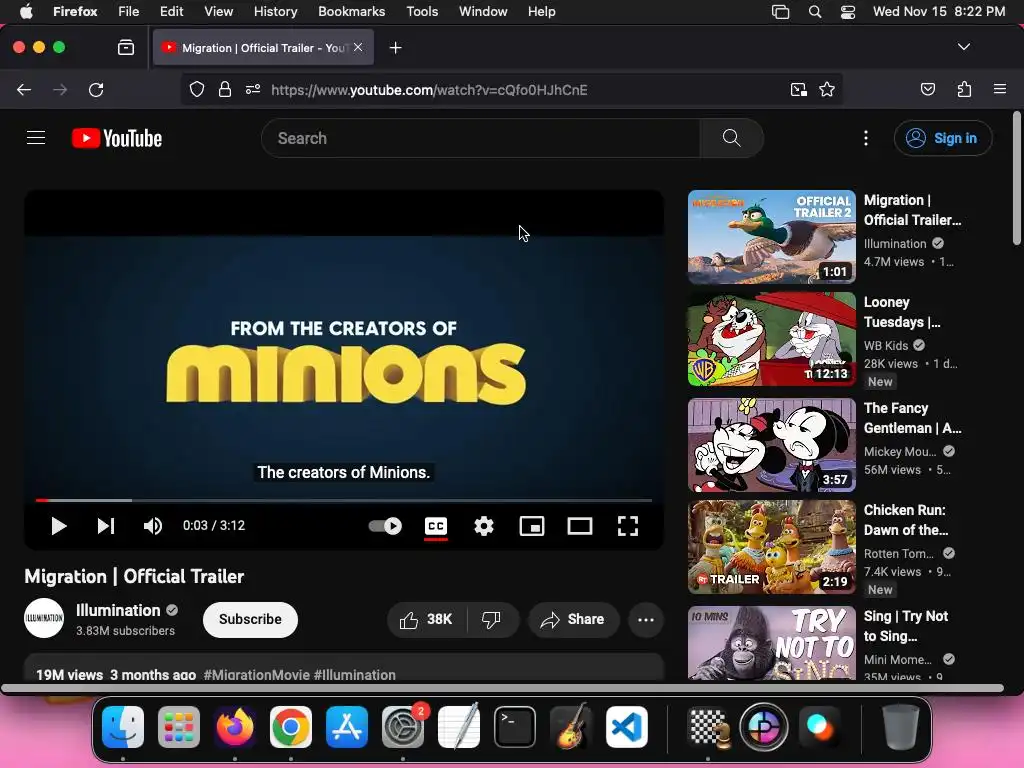Skip to the next video

tap(106, 526)
